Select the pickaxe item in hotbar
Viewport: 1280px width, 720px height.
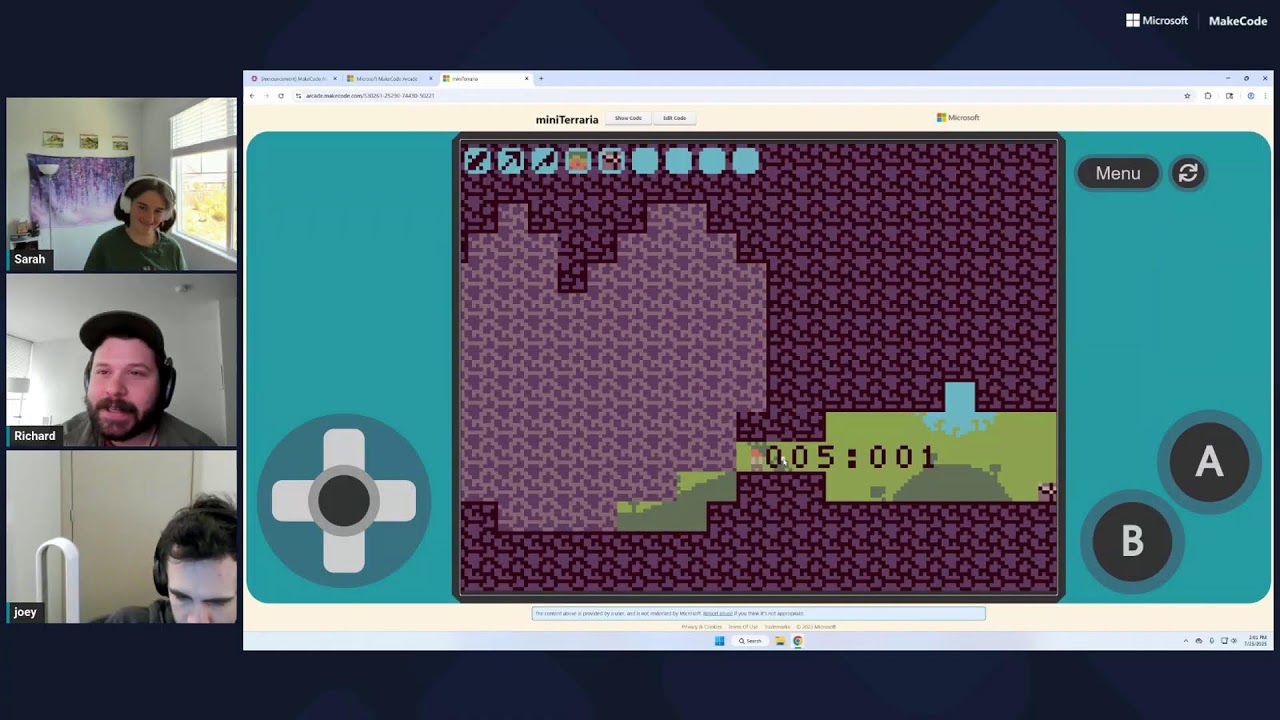[511, 160]
